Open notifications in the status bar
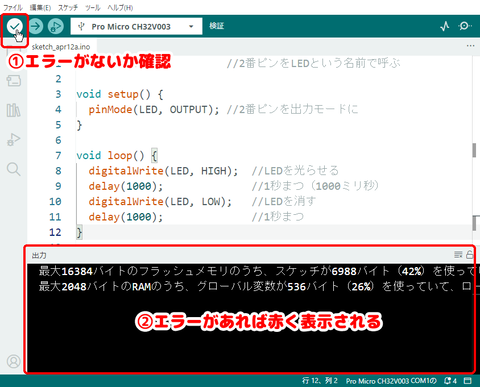The image size is (480, 387). [x=450, y=381]
